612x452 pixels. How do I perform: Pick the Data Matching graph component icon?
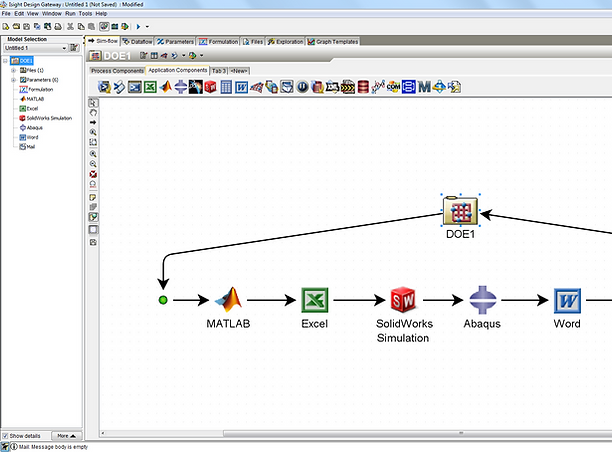point(378,87)
